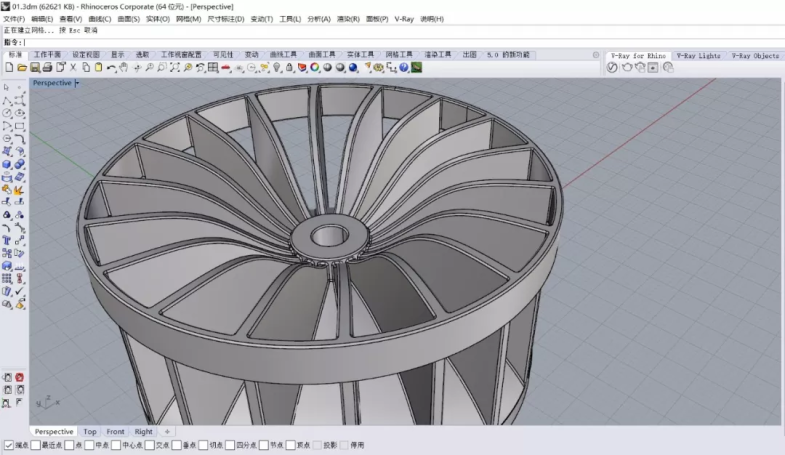This screenshot has height=455, width=785.
Task: Add a viewport tab with plus button
Action: pyautogui.click(x=167, y=432)
